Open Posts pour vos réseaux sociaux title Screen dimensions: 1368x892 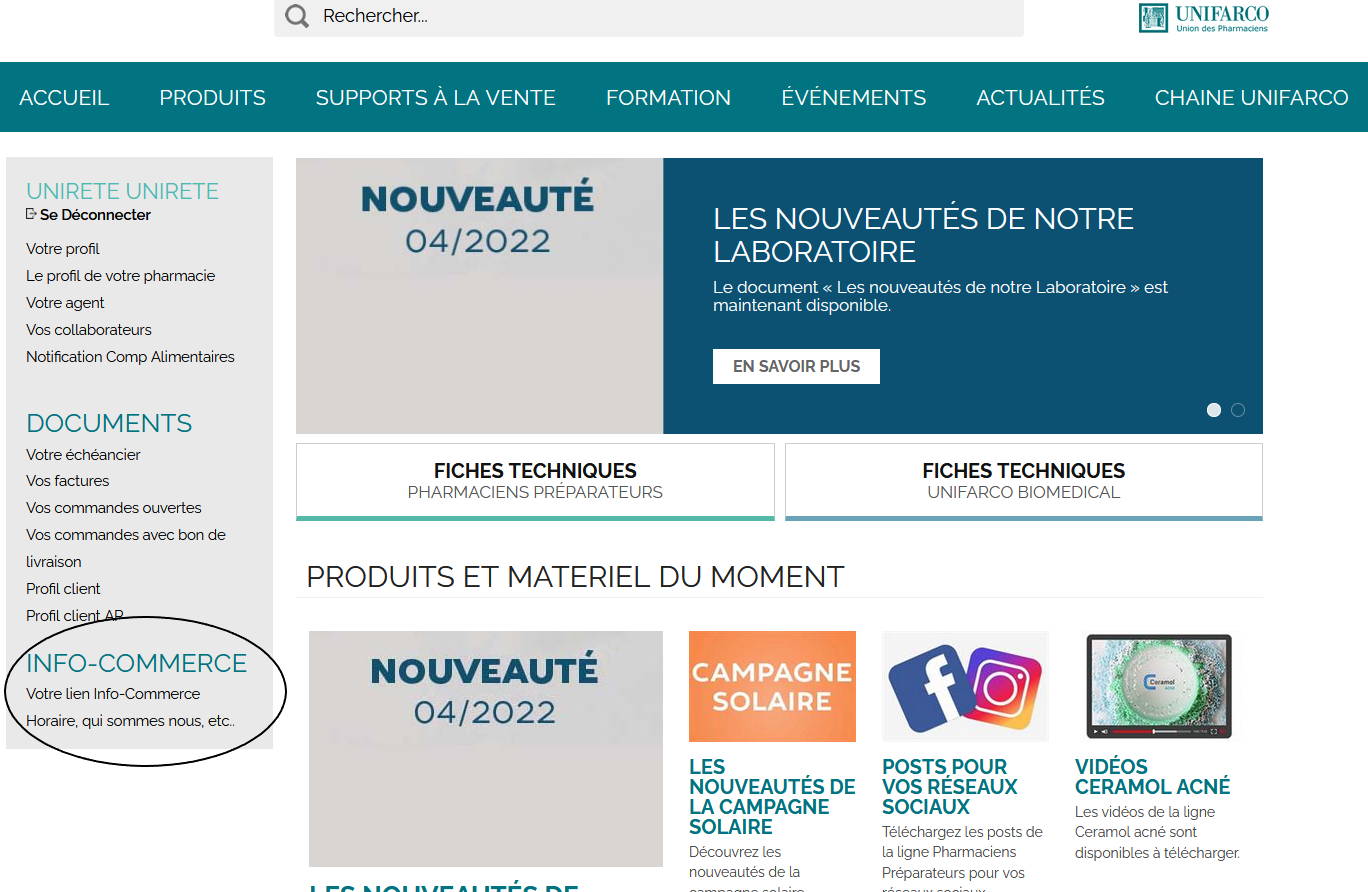click(x=949, y=787)
